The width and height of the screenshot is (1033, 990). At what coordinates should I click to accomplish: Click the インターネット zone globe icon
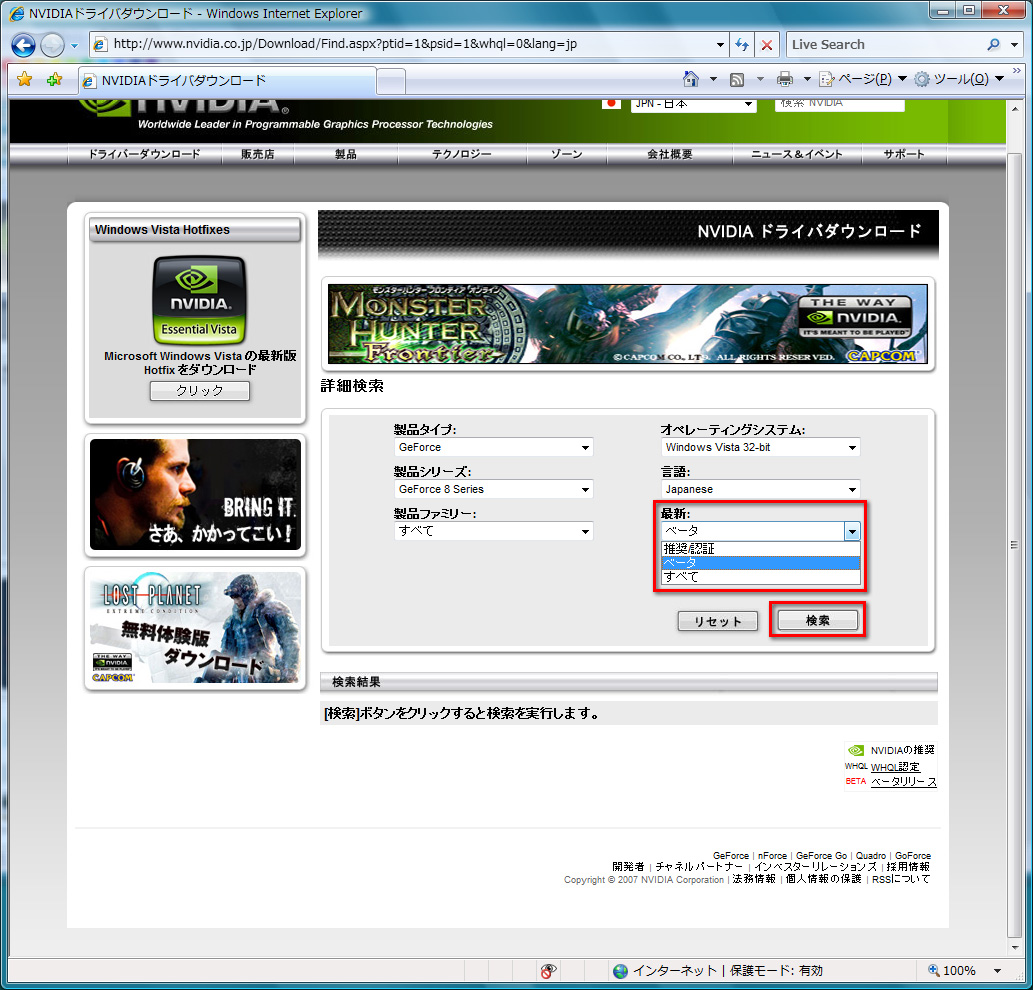(x=620, y=971)
